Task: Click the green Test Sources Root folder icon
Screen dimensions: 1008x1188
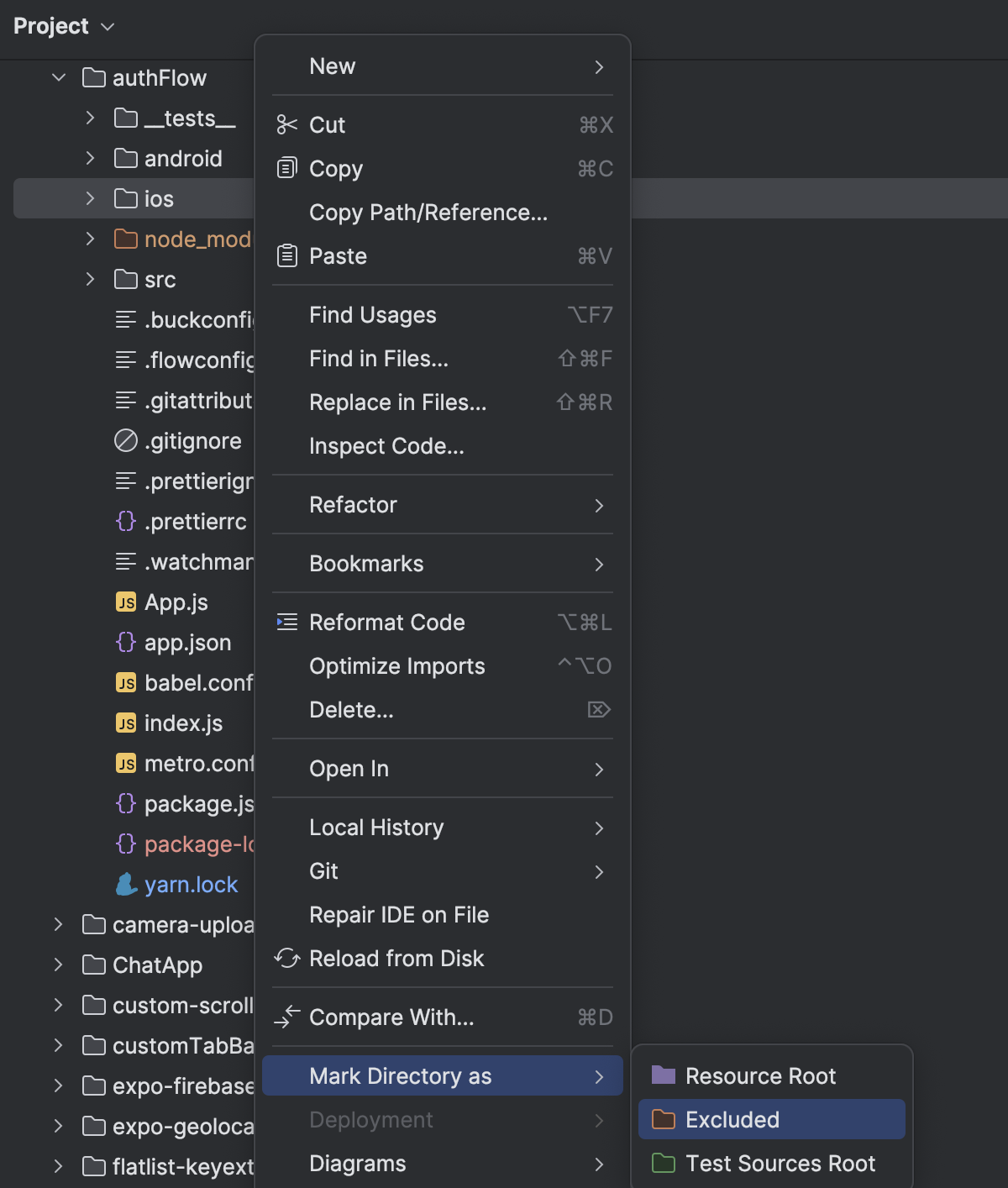Action: (x=663, y=1163)
